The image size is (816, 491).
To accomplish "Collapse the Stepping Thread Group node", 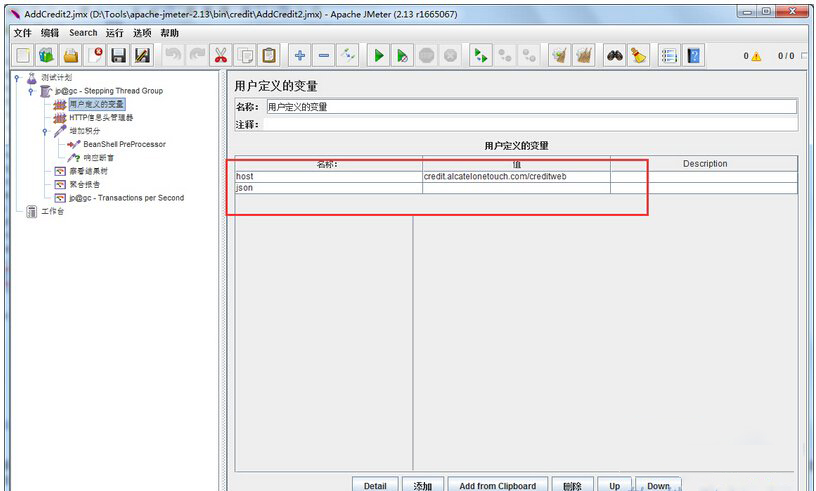I will tap(31, 91).
